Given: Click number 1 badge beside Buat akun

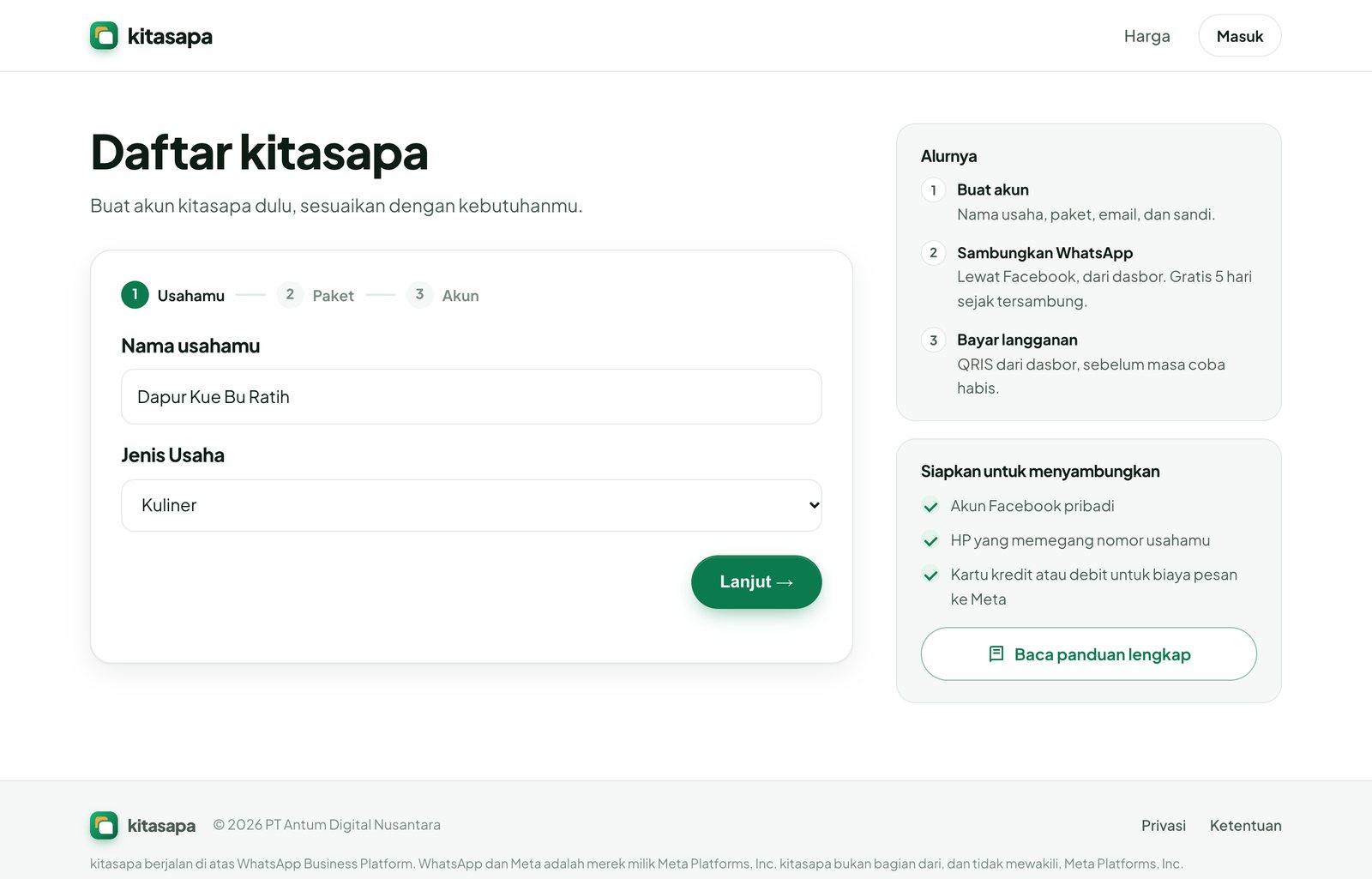Looking at the screenshot, I should pos(933,190).
